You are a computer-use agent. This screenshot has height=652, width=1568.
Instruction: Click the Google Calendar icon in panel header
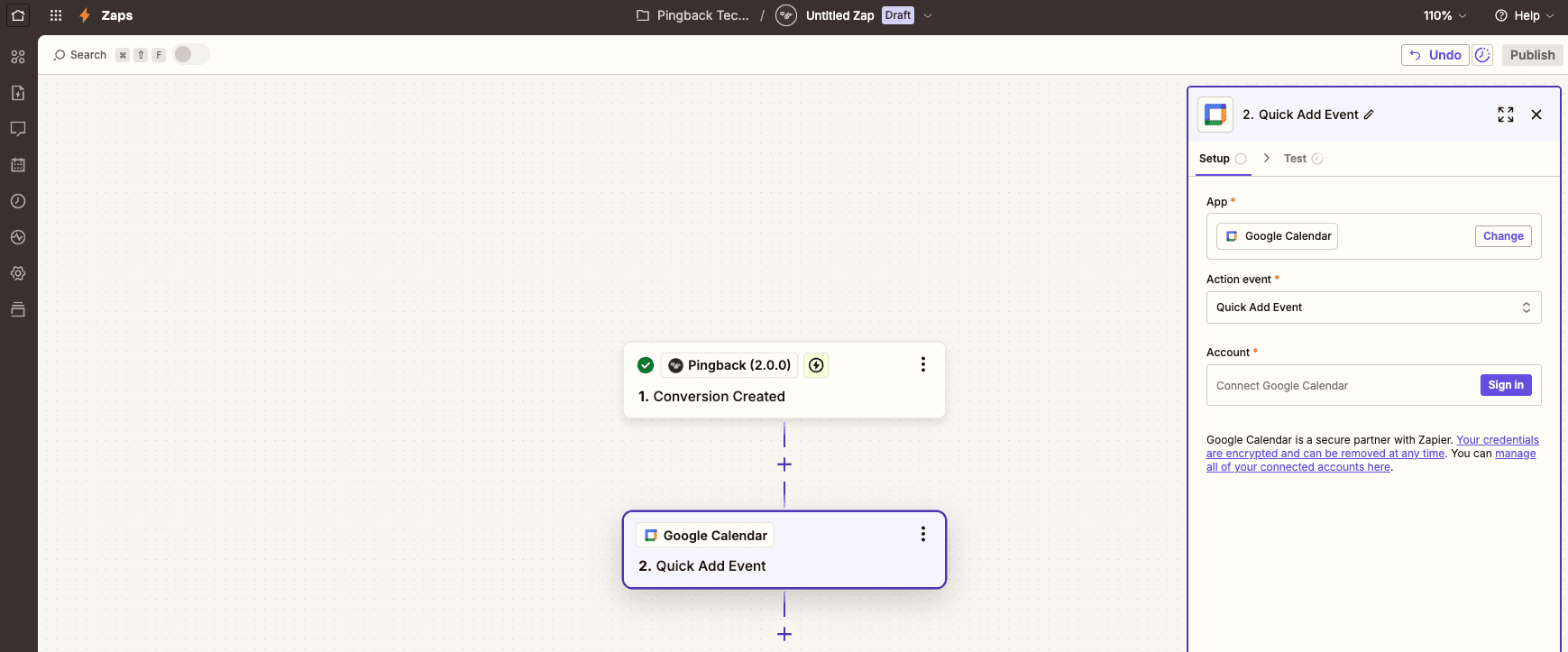pyautogui.click(x=1215, y=115)
